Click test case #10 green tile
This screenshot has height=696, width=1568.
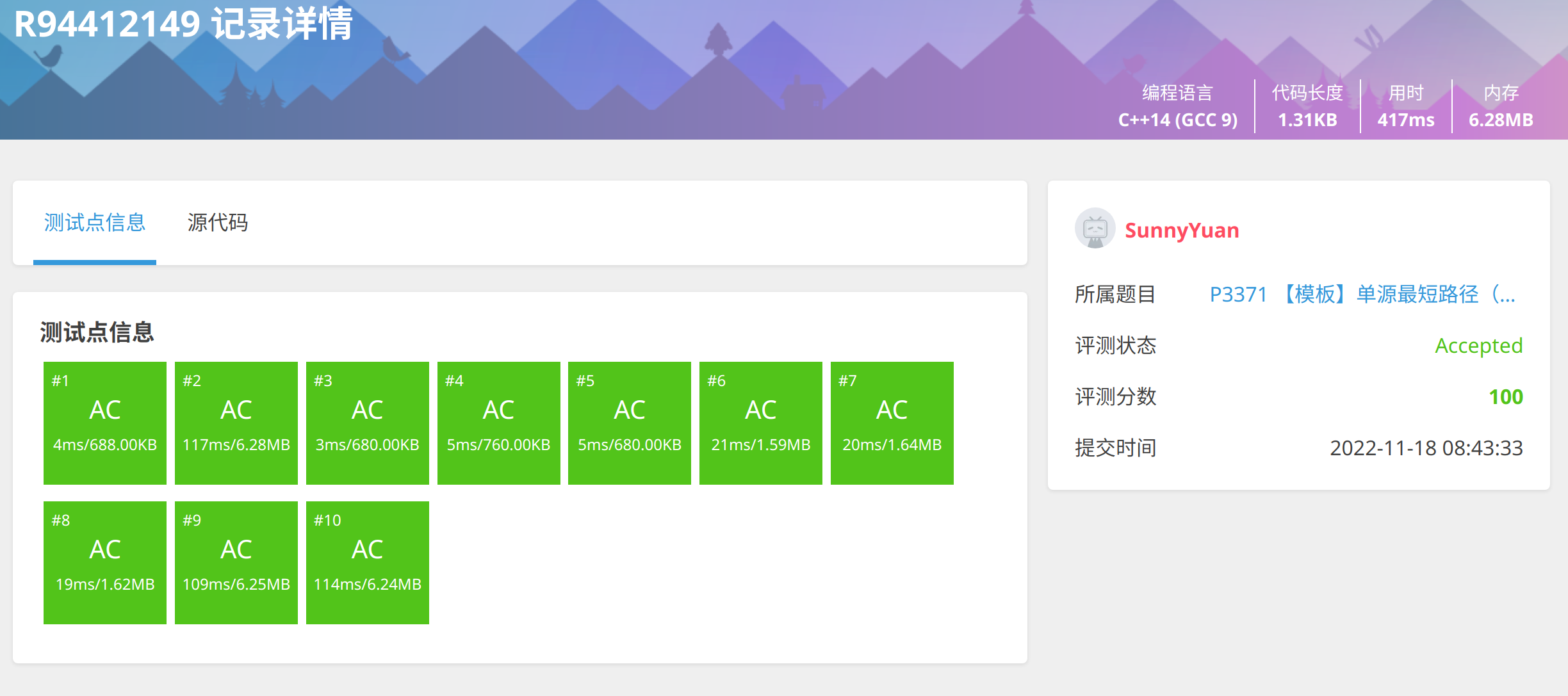(367, 562)
